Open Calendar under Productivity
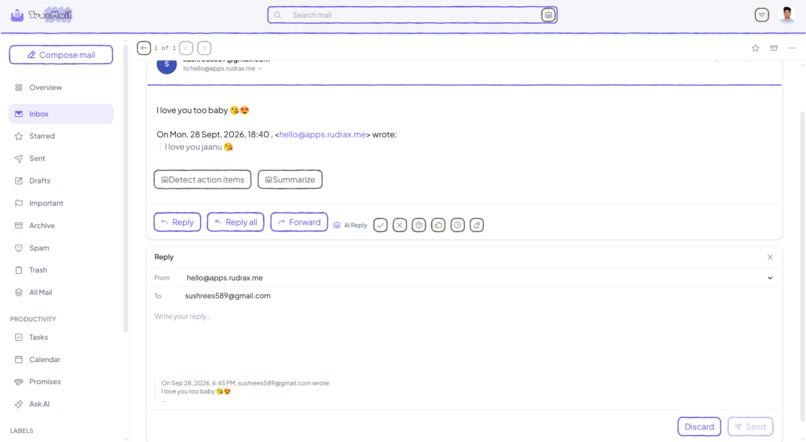This screenshot has width=806, height=442. (x=61, y=359)
